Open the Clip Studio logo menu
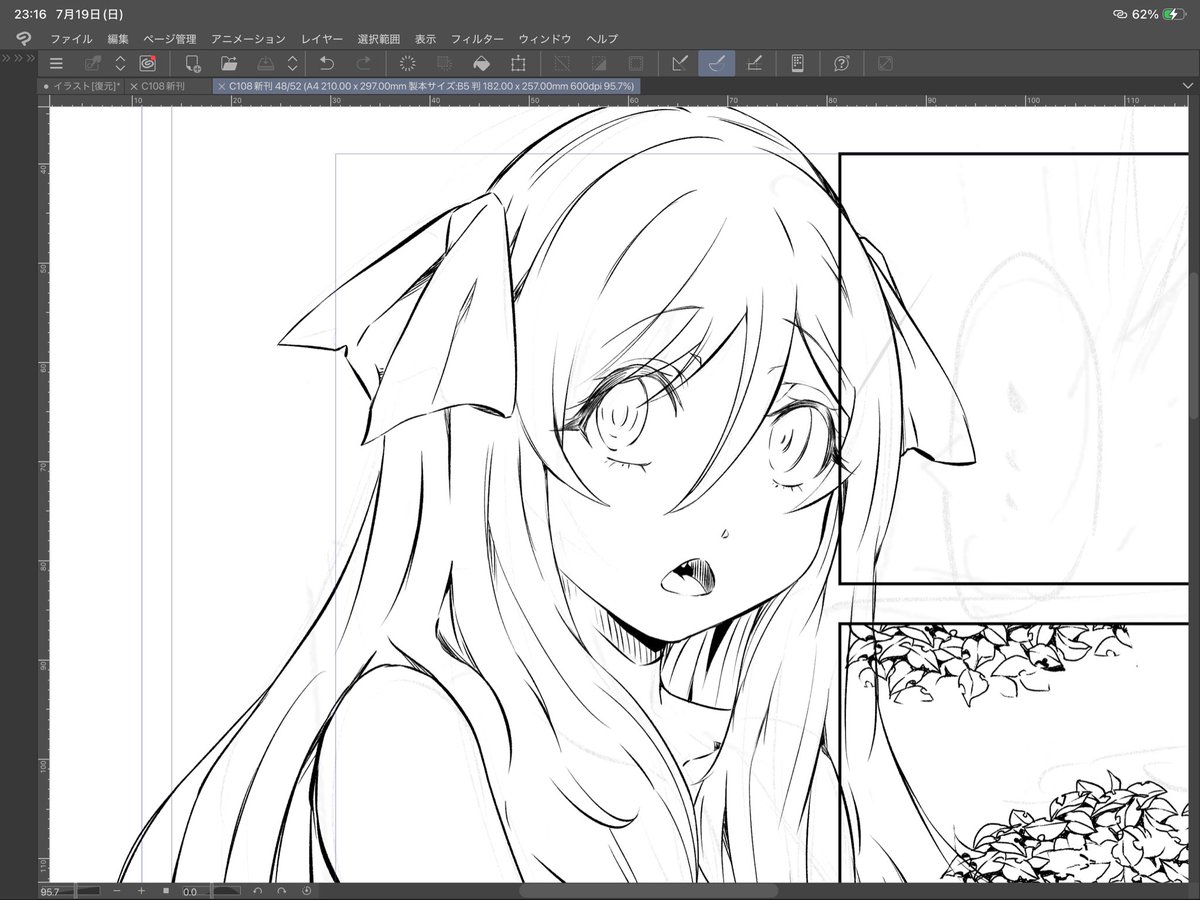 (24, 39)
